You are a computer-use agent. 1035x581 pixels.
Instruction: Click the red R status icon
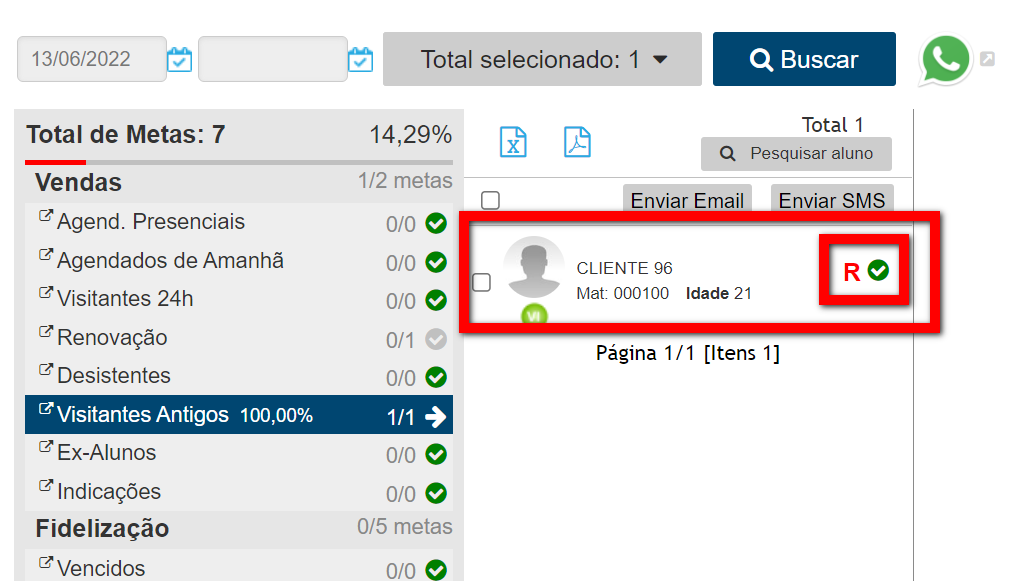coord(852,272)
